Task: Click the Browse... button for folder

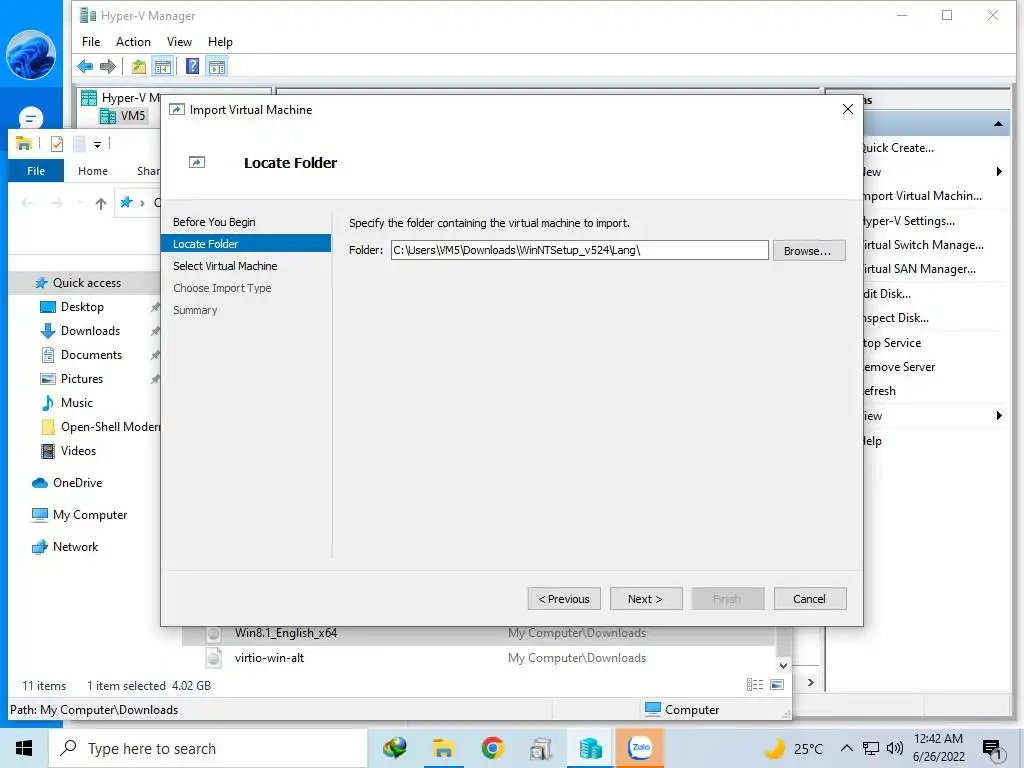Action: [808, 250]
